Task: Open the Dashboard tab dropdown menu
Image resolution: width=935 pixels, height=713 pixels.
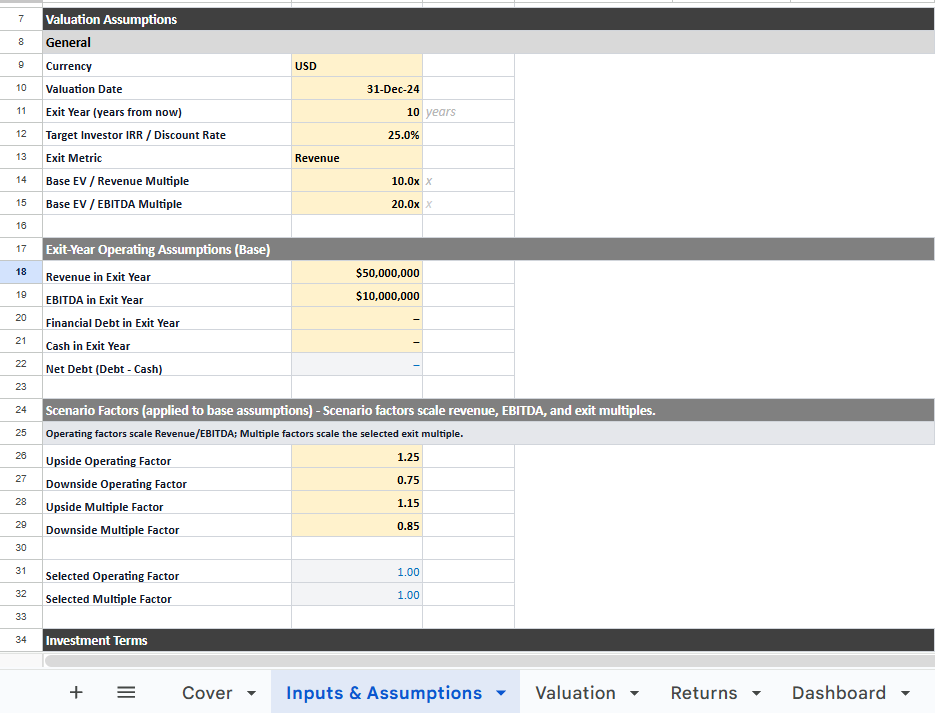Action: point(904,692)
